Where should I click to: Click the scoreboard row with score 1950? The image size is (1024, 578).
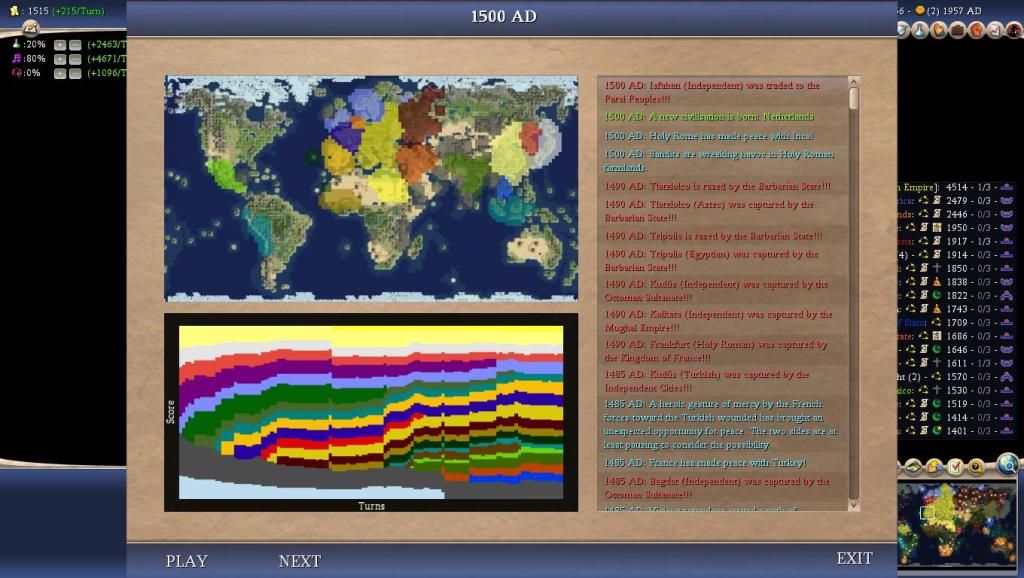point(957,228)
